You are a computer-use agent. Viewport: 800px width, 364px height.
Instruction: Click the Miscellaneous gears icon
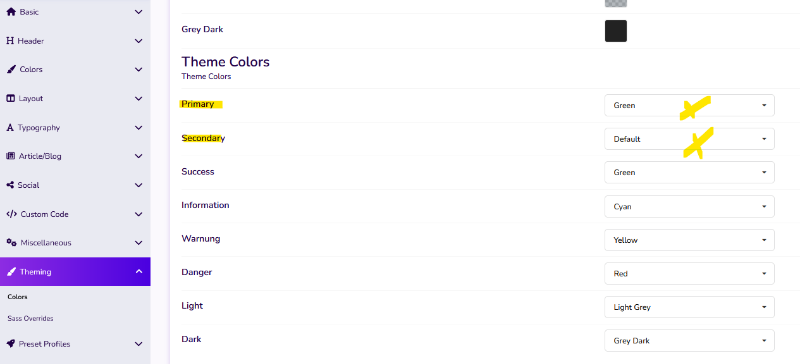click(12, 242)
